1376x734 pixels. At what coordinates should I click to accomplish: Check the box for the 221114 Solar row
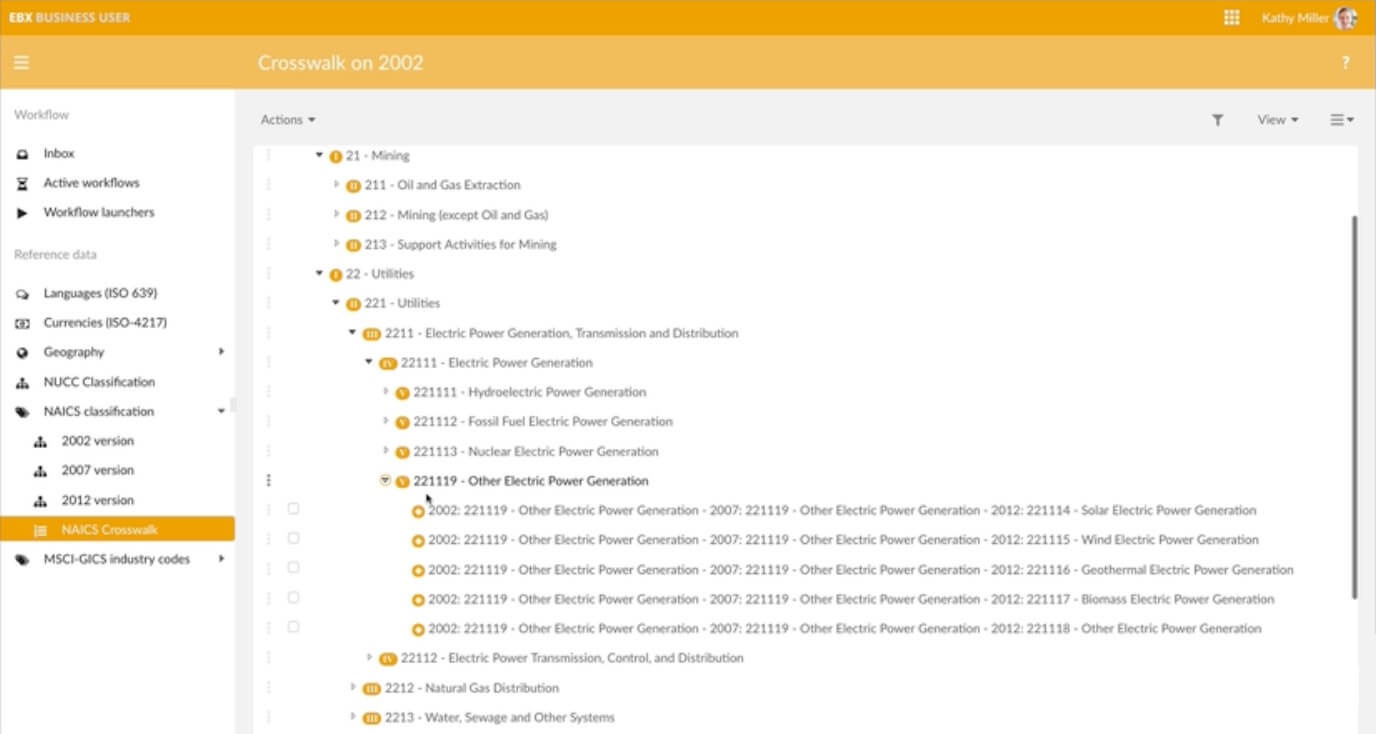[x=293, y=509]
